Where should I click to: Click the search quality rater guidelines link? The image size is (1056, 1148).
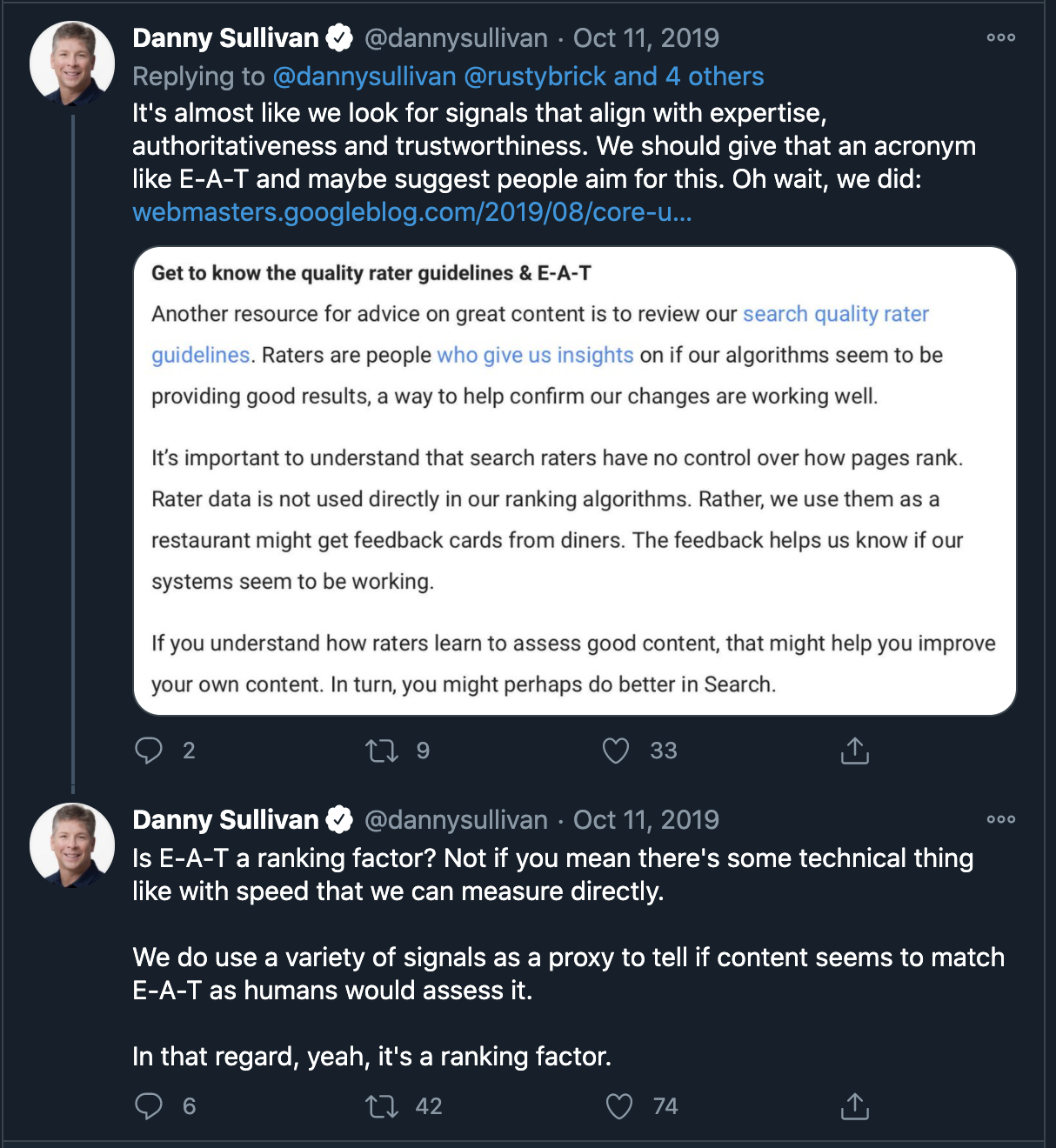[x=834, y=313]
